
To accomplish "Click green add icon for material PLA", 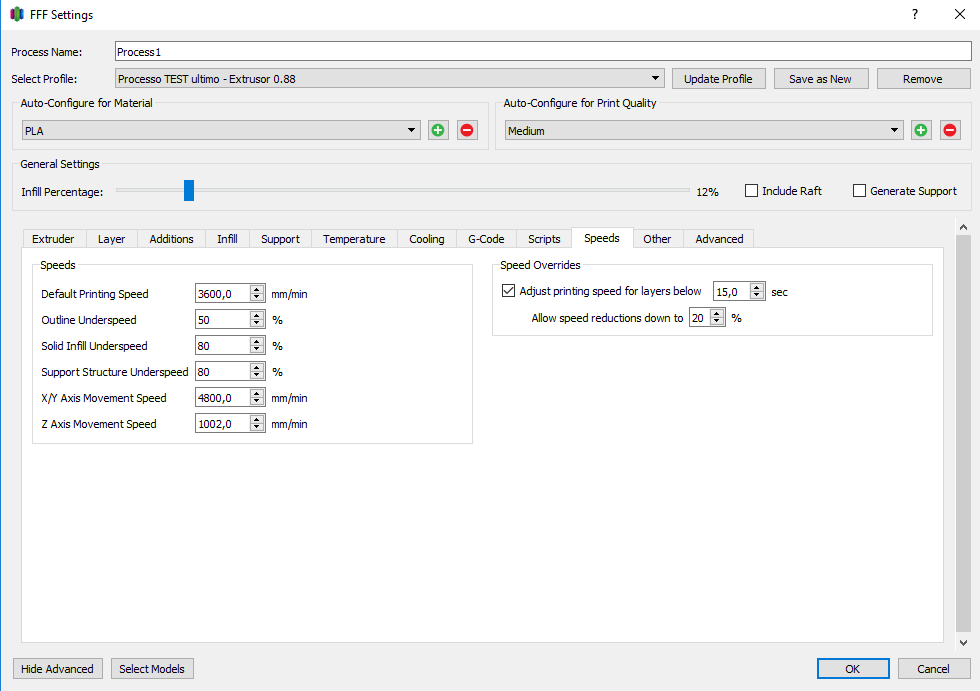I will click(438, 130).
